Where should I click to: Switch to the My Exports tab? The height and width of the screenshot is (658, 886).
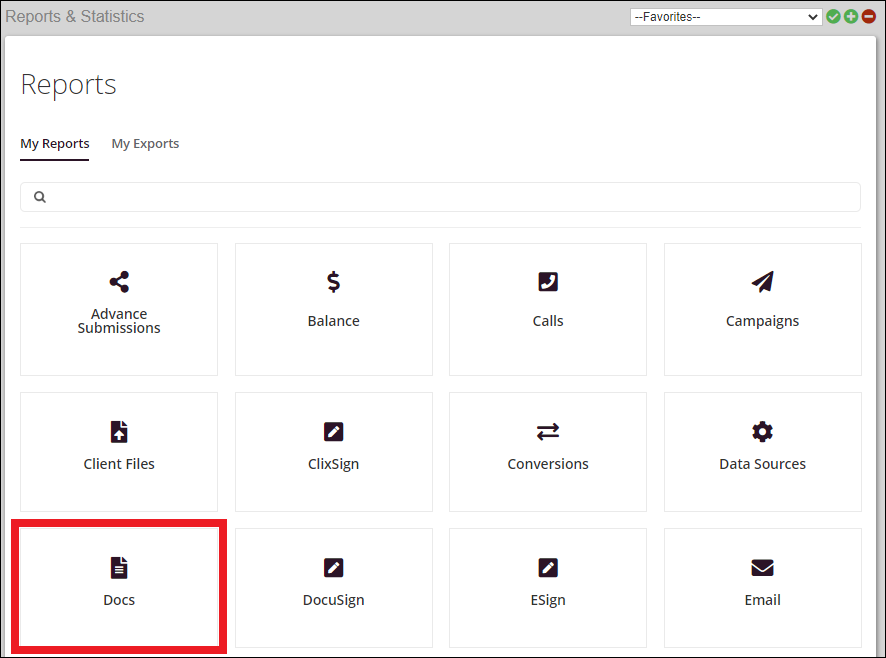pyautogui.click(x=145, y=143)
